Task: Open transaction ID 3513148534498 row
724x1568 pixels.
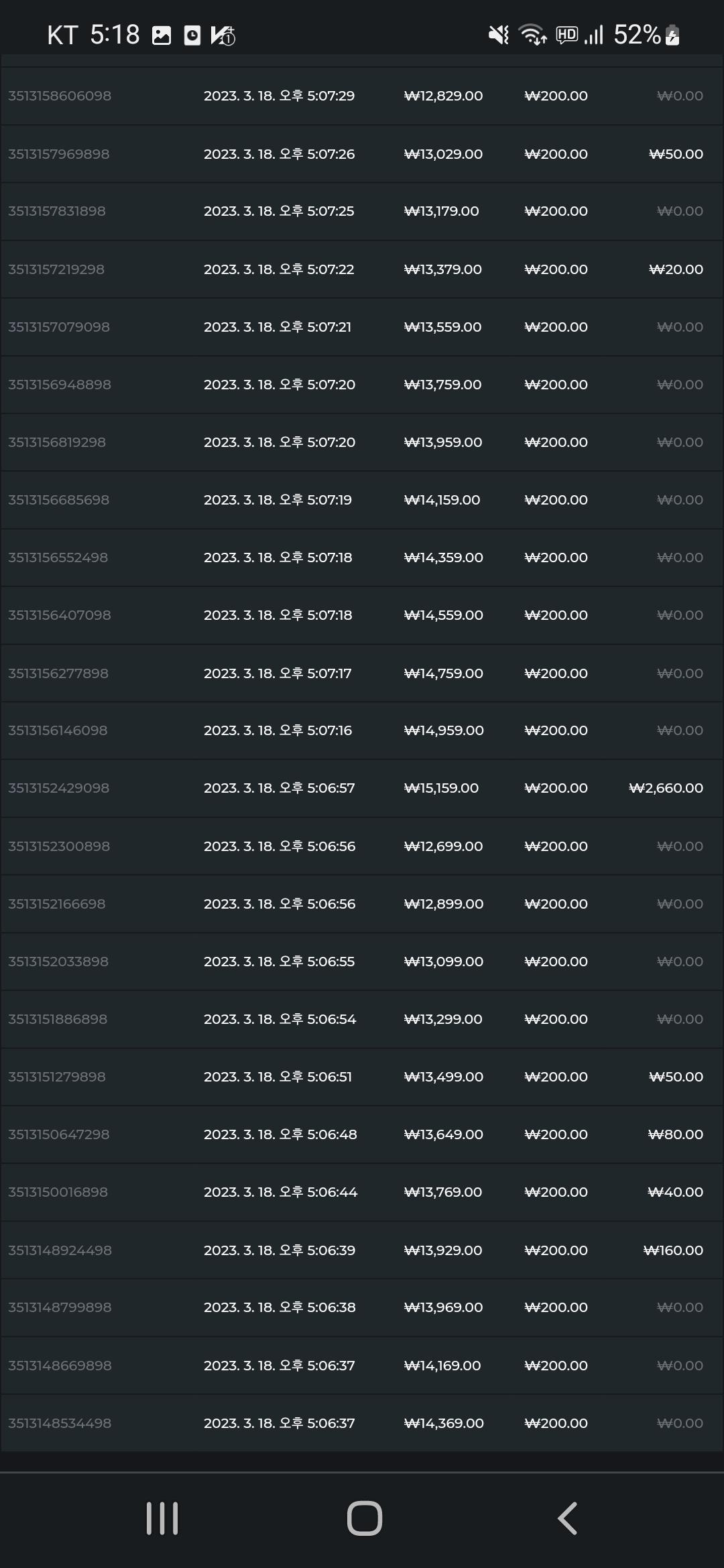Action: [362, 1423]
